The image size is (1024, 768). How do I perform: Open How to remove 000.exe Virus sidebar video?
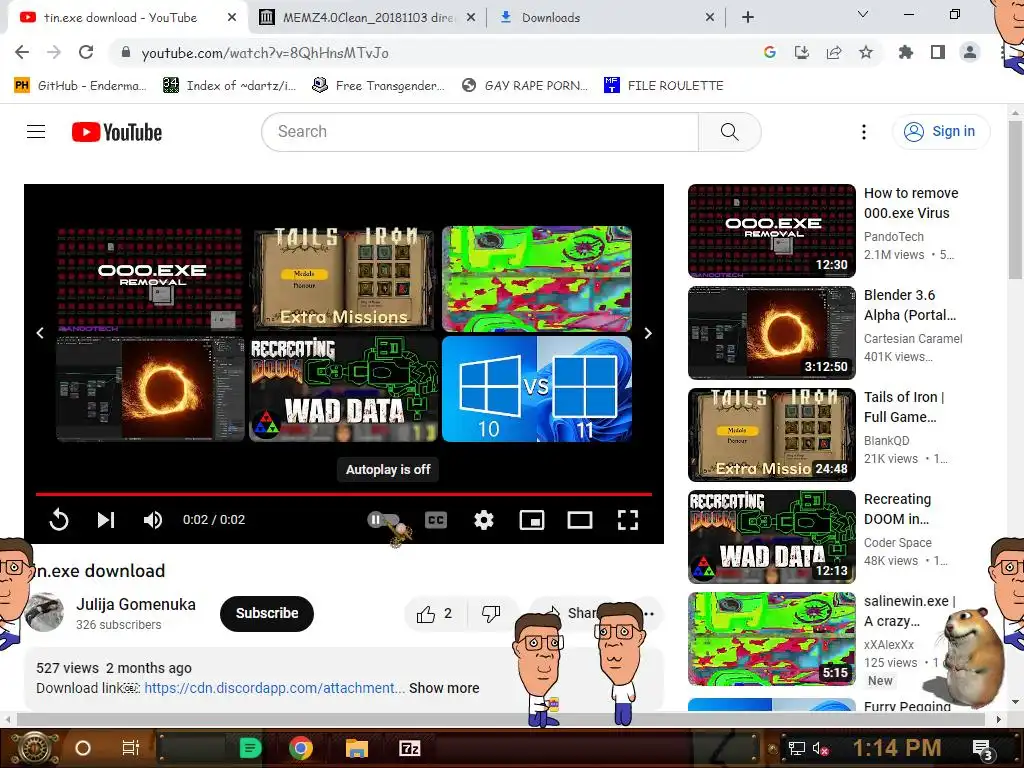click(911, 203)
